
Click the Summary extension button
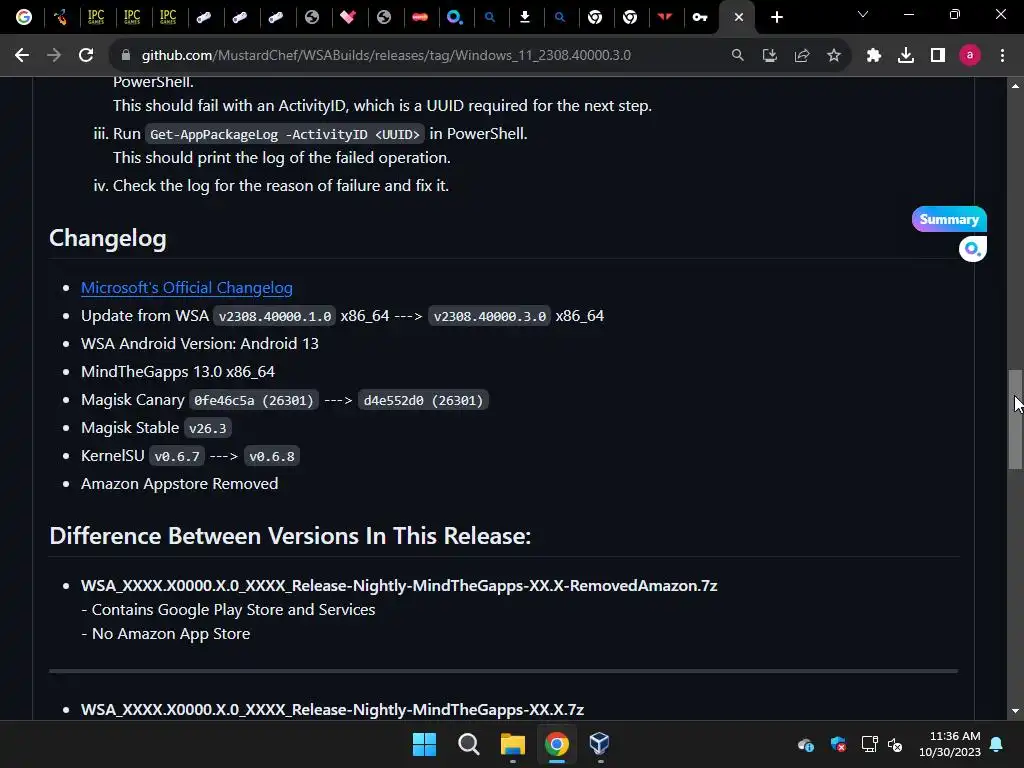pyautogui.click(x=949, y=219)
